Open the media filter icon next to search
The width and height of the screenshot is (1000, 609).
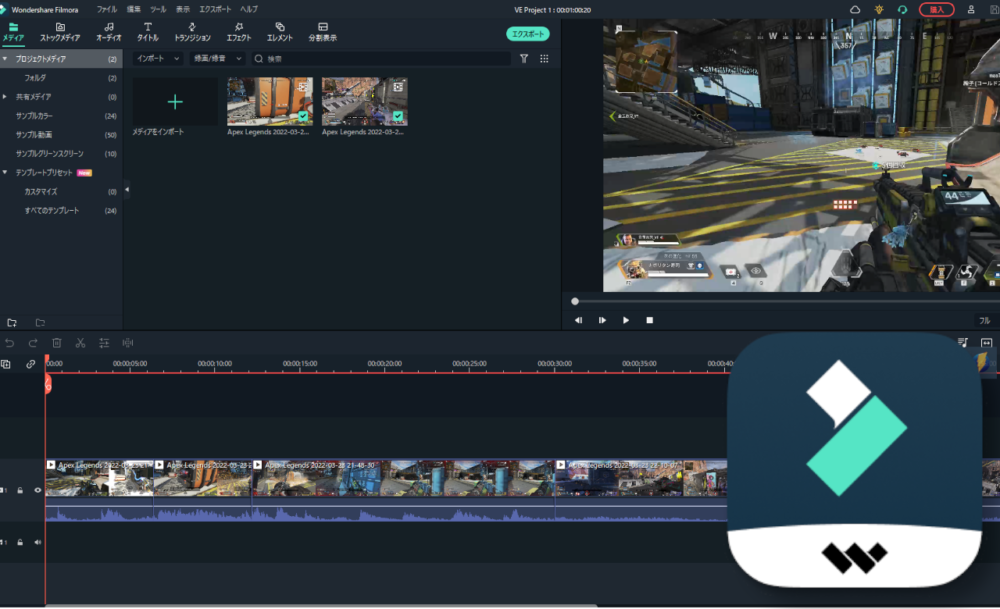pyautogui.click(x=525, y=58)
